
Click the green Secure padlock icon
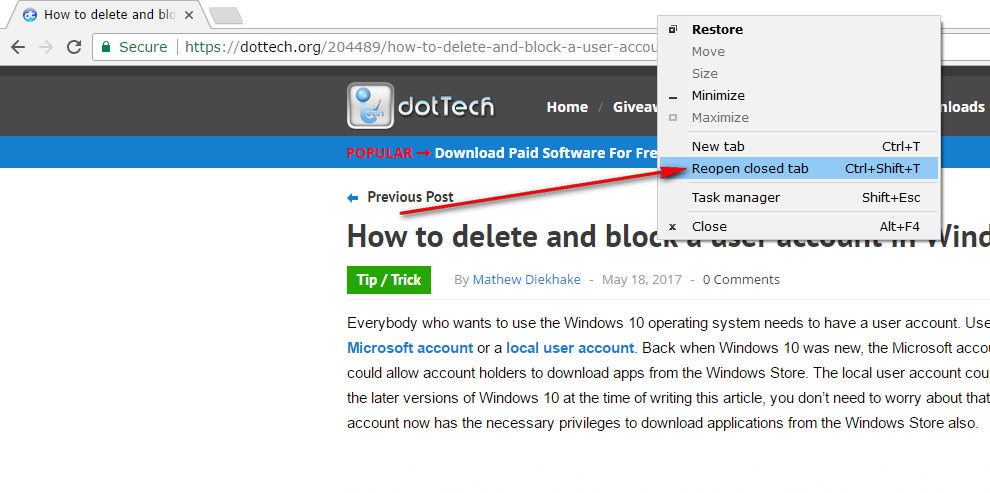106,47
